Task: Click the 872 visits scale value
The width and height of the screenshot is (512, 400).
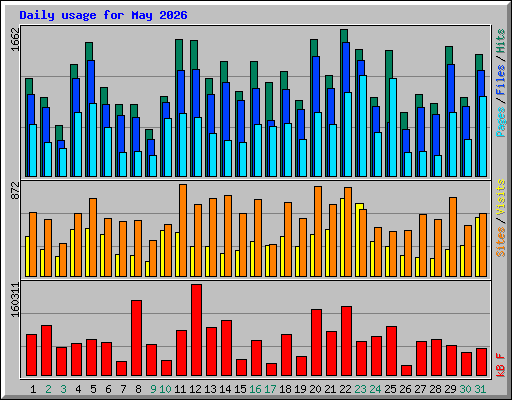Action: (x=15, y=191)
